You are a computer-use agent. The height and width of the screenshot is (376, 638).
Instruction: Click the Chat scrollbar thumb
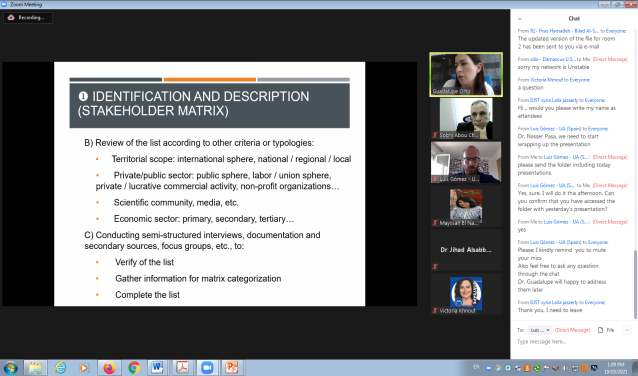click(635, 284)
